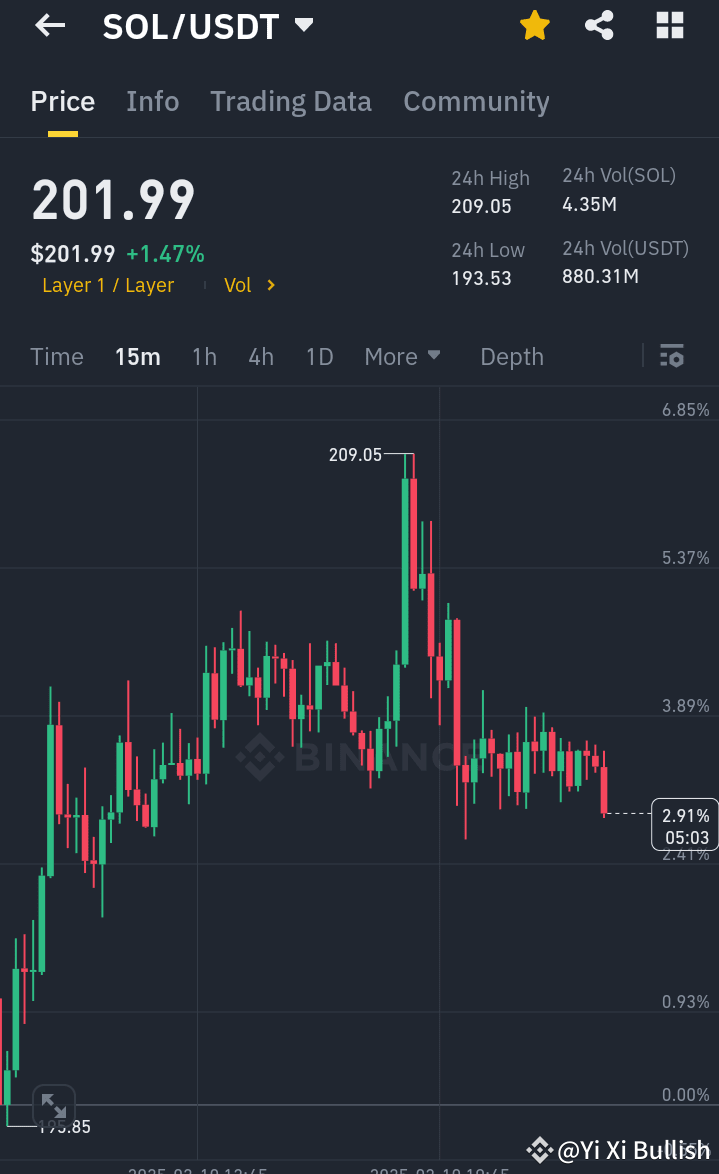Open the SOL/USDT pair selector dropdown
The height and width of the screenshot is (1174, 719).
(x=303, y=26)
